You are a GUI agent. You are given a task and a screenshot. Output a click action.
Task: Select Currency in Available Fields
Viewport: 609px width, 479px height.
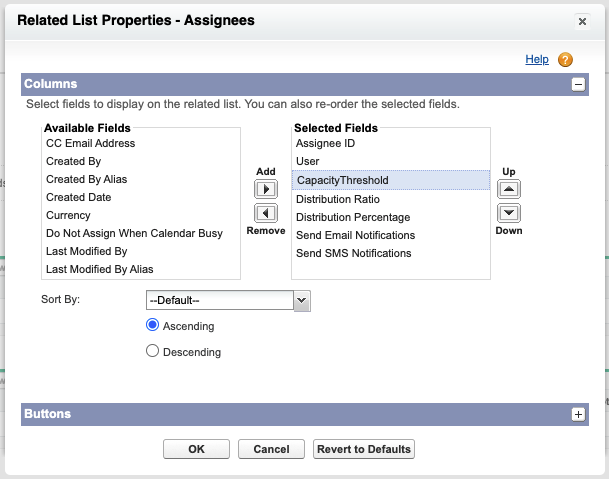(x=141, y=215)
